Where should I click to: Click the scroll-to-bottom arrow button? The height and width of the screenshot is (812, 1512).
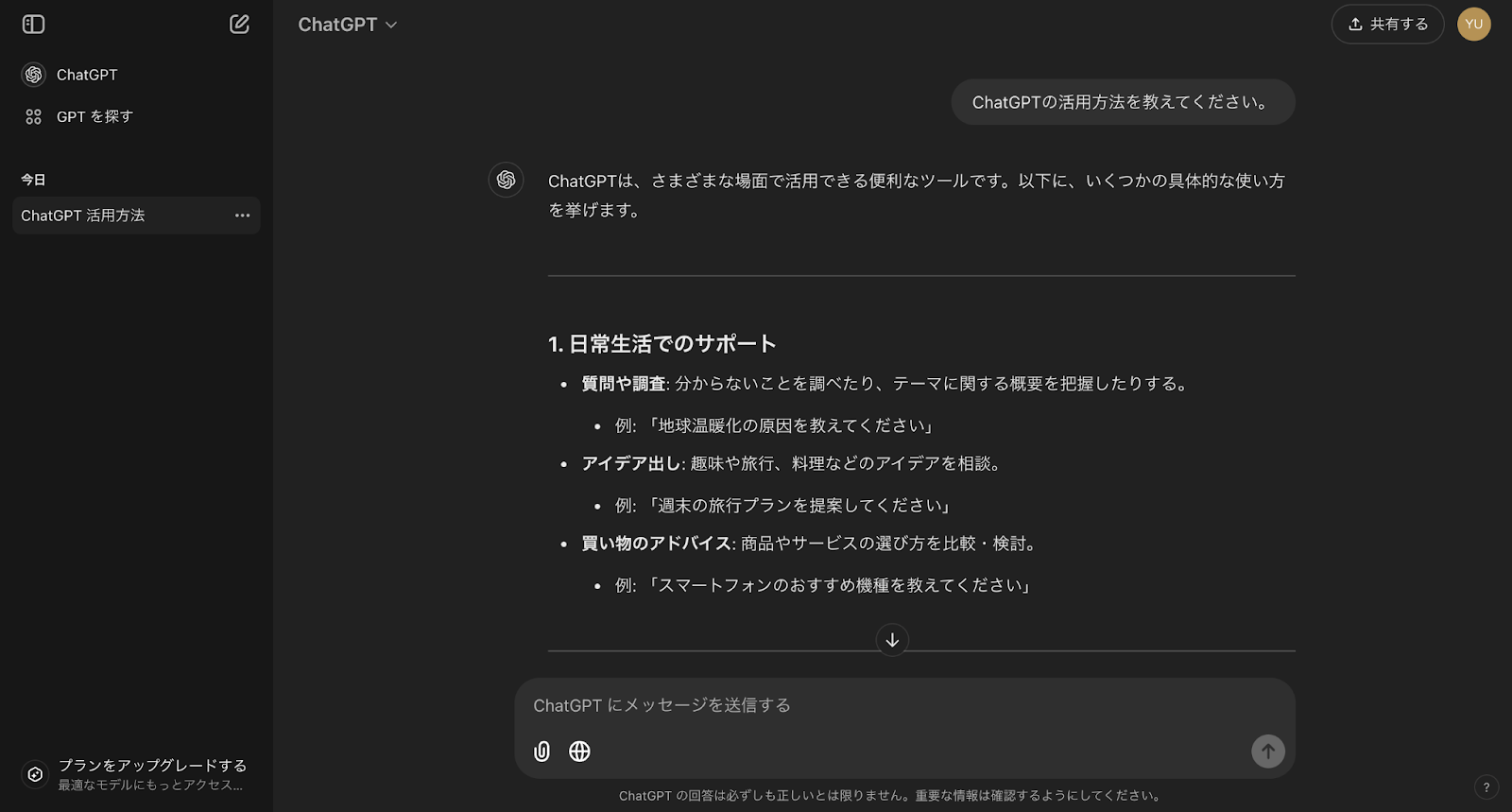tap(892, 640)
